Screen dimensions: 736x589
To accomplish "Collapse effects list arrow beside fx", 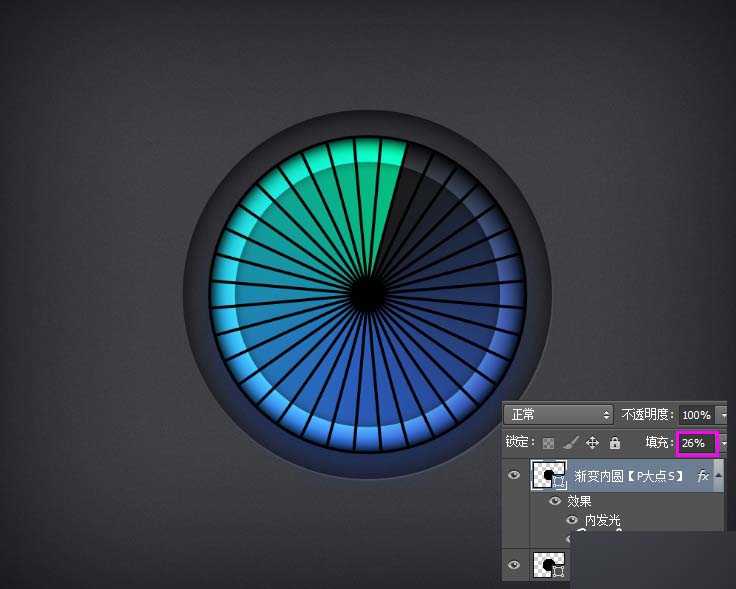I will (x=718, y=476).
